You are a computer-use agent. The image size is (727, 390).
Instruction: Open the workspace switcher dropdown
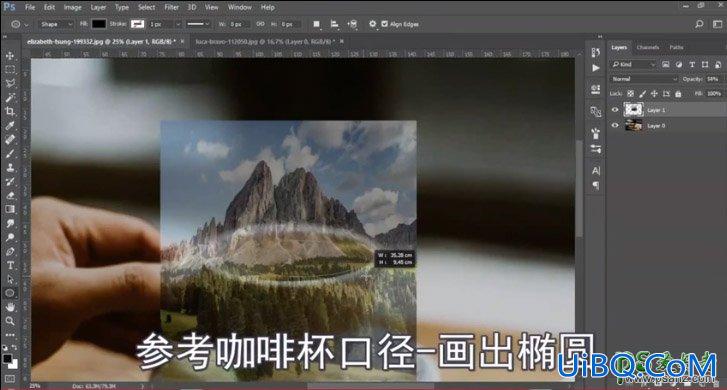tap(717, 24)
